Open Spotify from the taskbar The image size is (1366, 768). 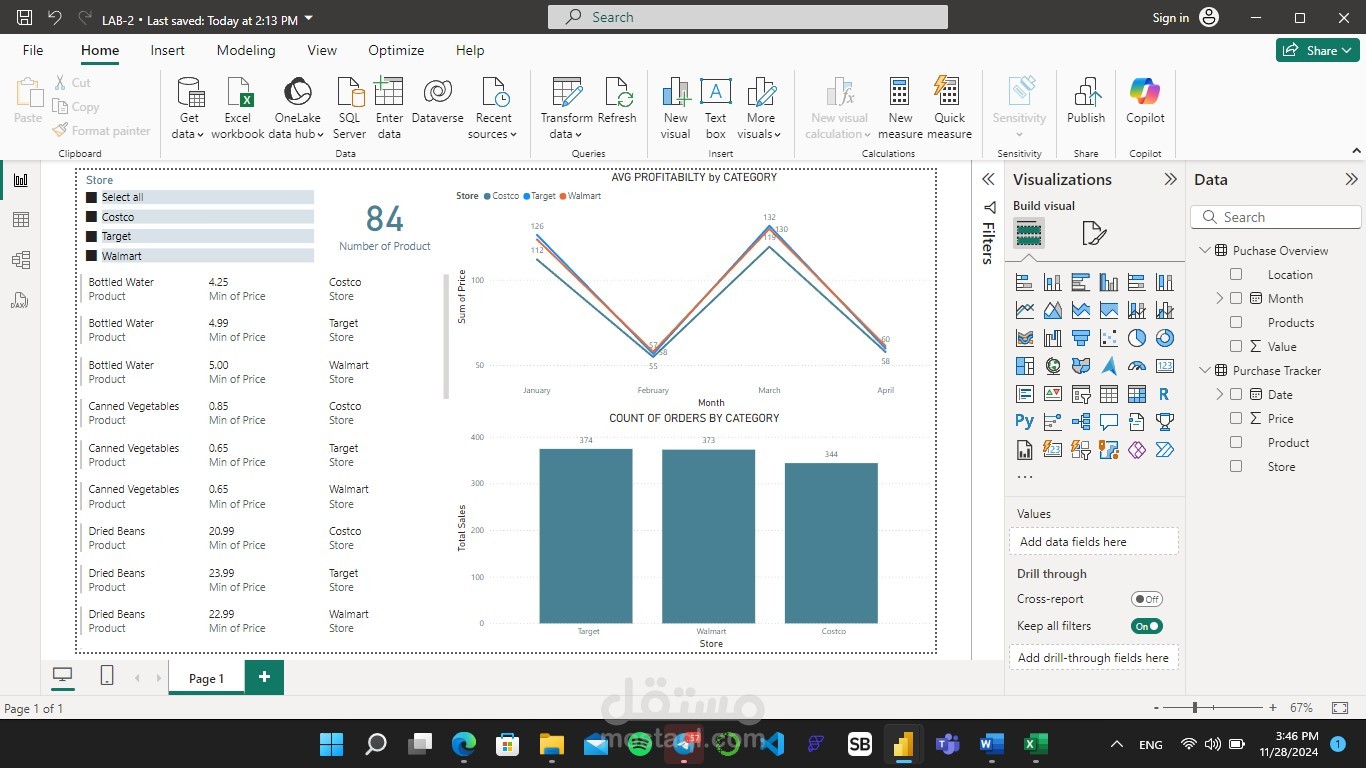(x=640, y=743)
